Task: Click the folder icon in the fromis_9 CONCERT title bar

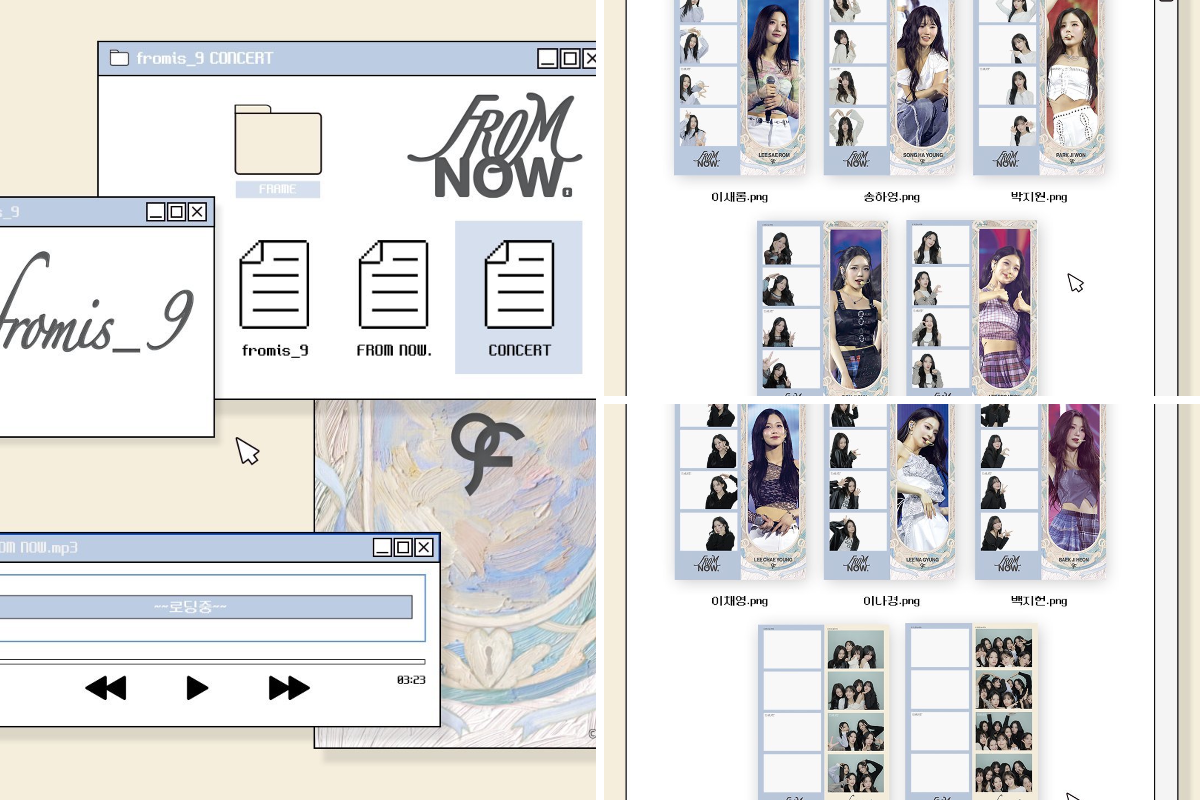Action: [x=119, y=58]
